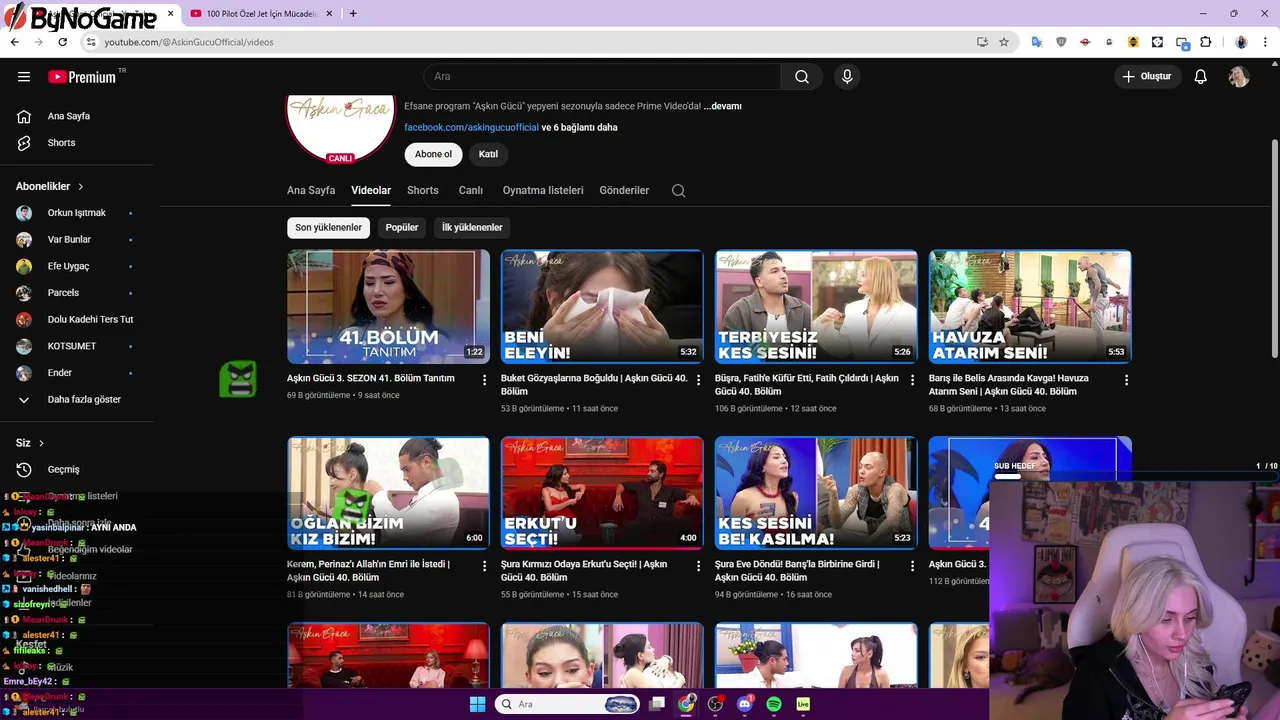Click the Windows taskbar search box
Screen dimensions: 1280x720
568,704
